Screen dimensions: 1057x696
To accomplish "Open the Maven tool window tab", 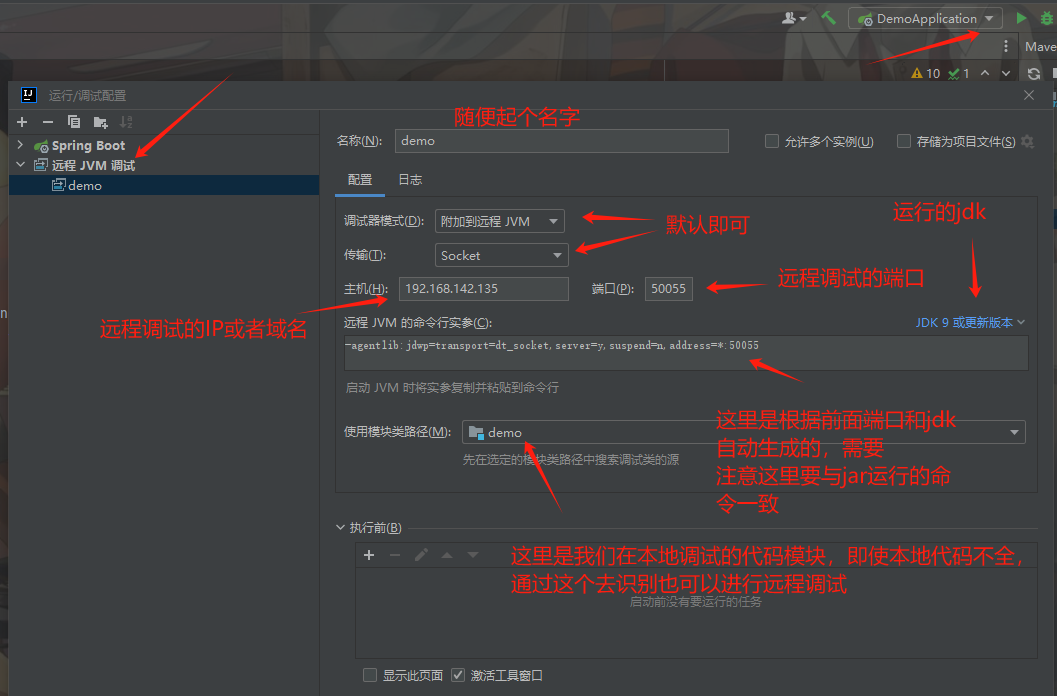I will 1040,47.
